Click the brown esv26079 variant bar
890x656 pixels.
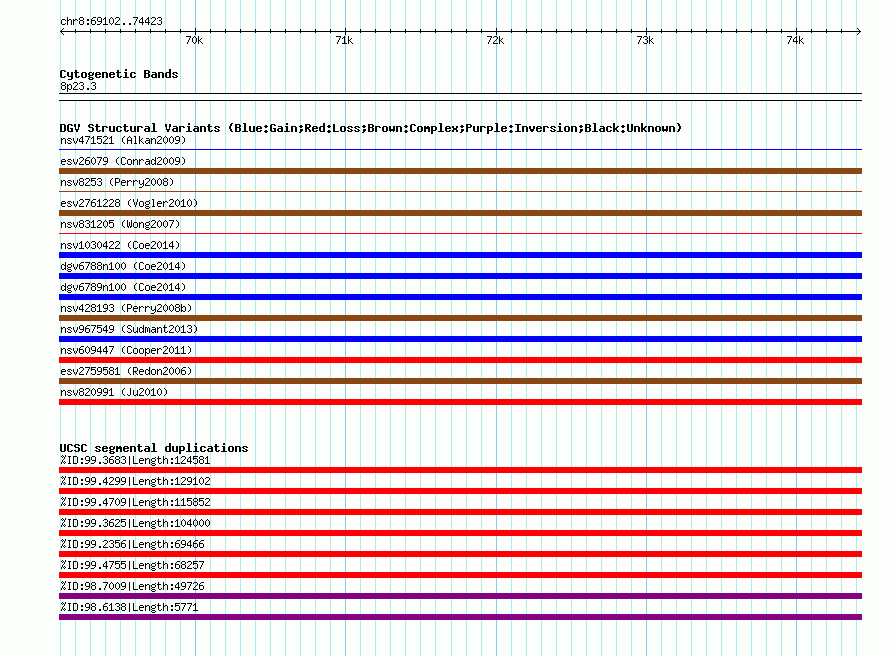coord(460,171)
